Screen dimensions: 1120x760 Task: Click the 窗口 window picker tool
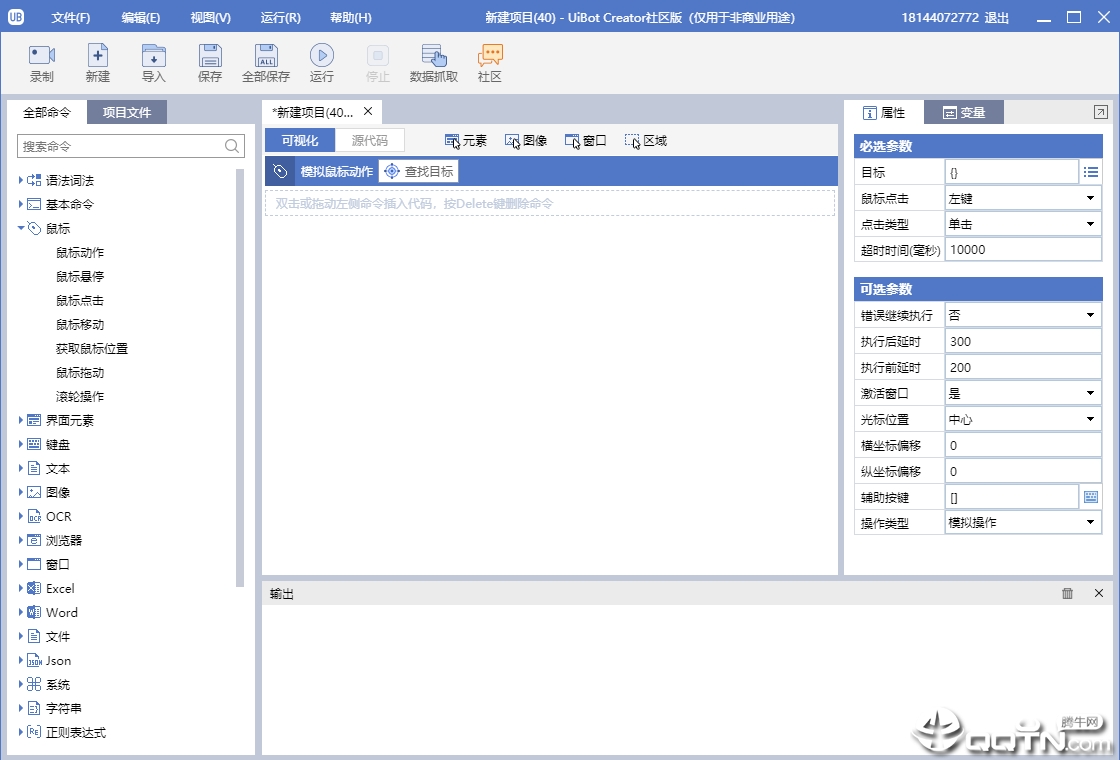(x=586, y=141)
